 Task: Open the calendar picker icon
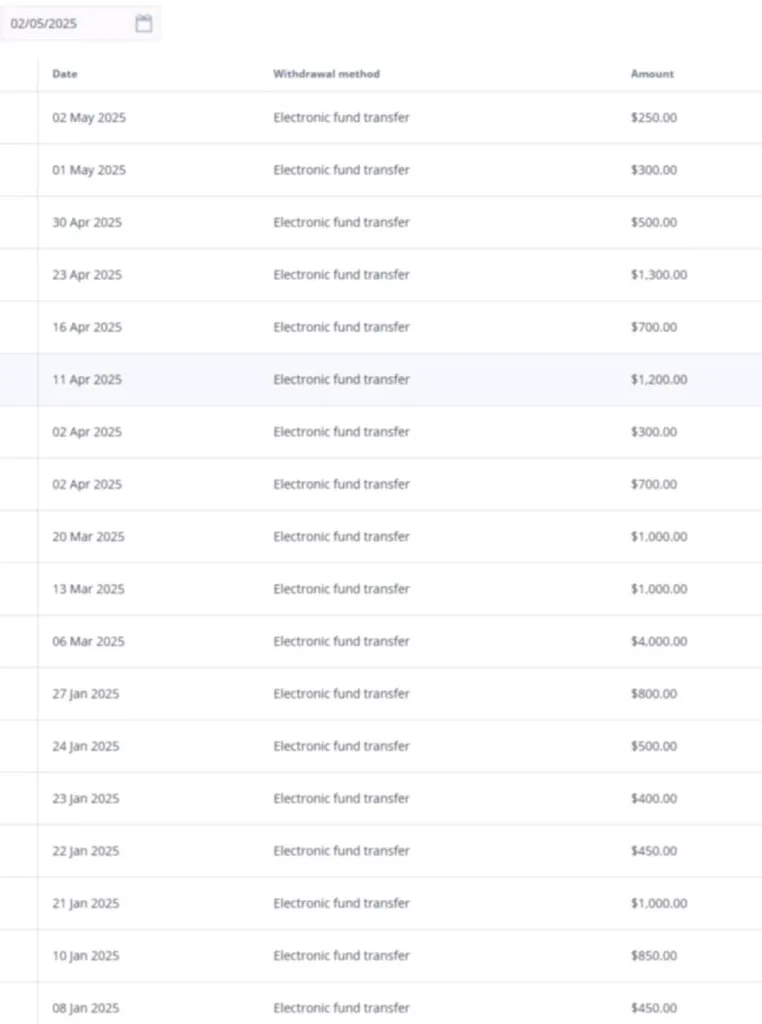point(144,24)
